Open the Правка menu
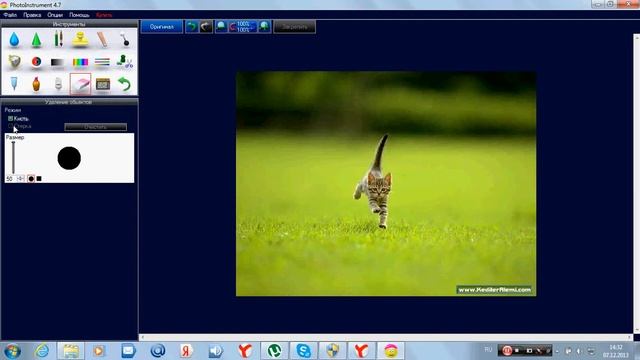This screenshot has width=640, height=360. (x=32, y=15)
